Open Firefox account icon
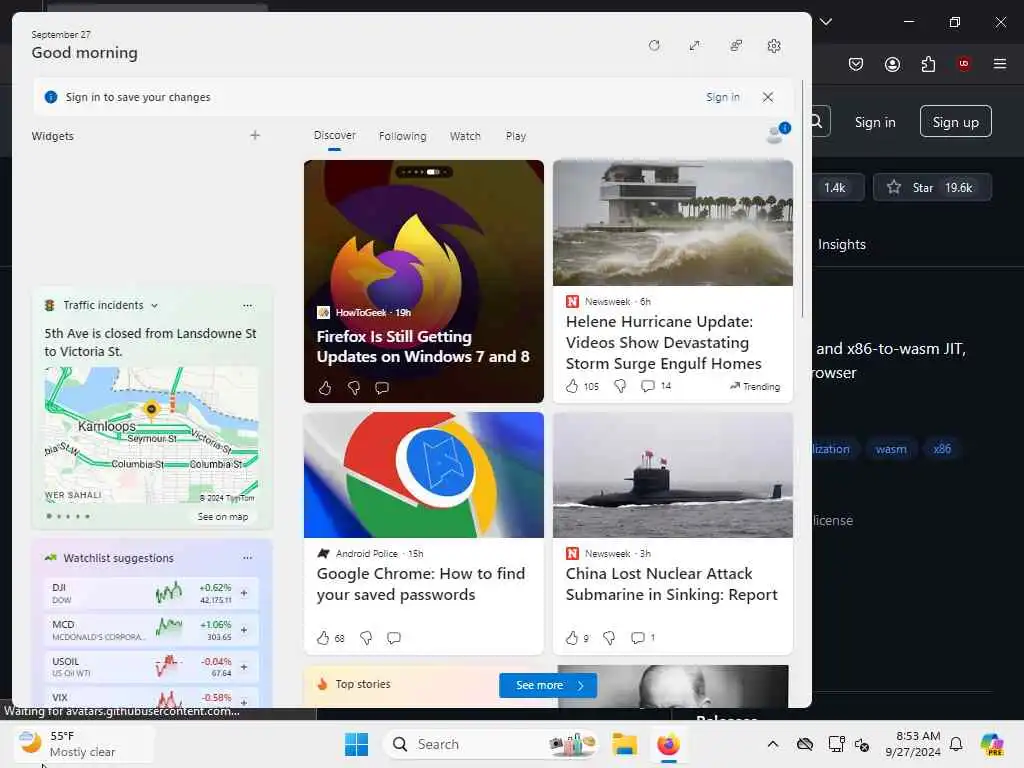 coord(892,64)
